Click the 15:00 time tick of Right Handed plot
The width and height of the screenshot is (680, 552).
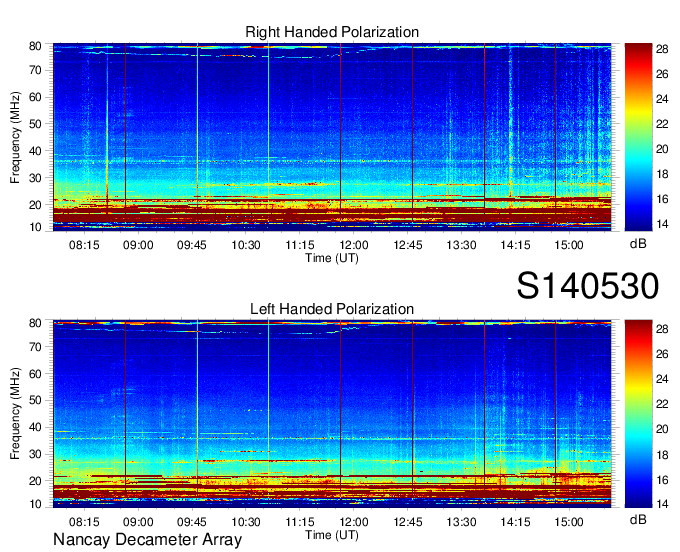pos(569,245)
